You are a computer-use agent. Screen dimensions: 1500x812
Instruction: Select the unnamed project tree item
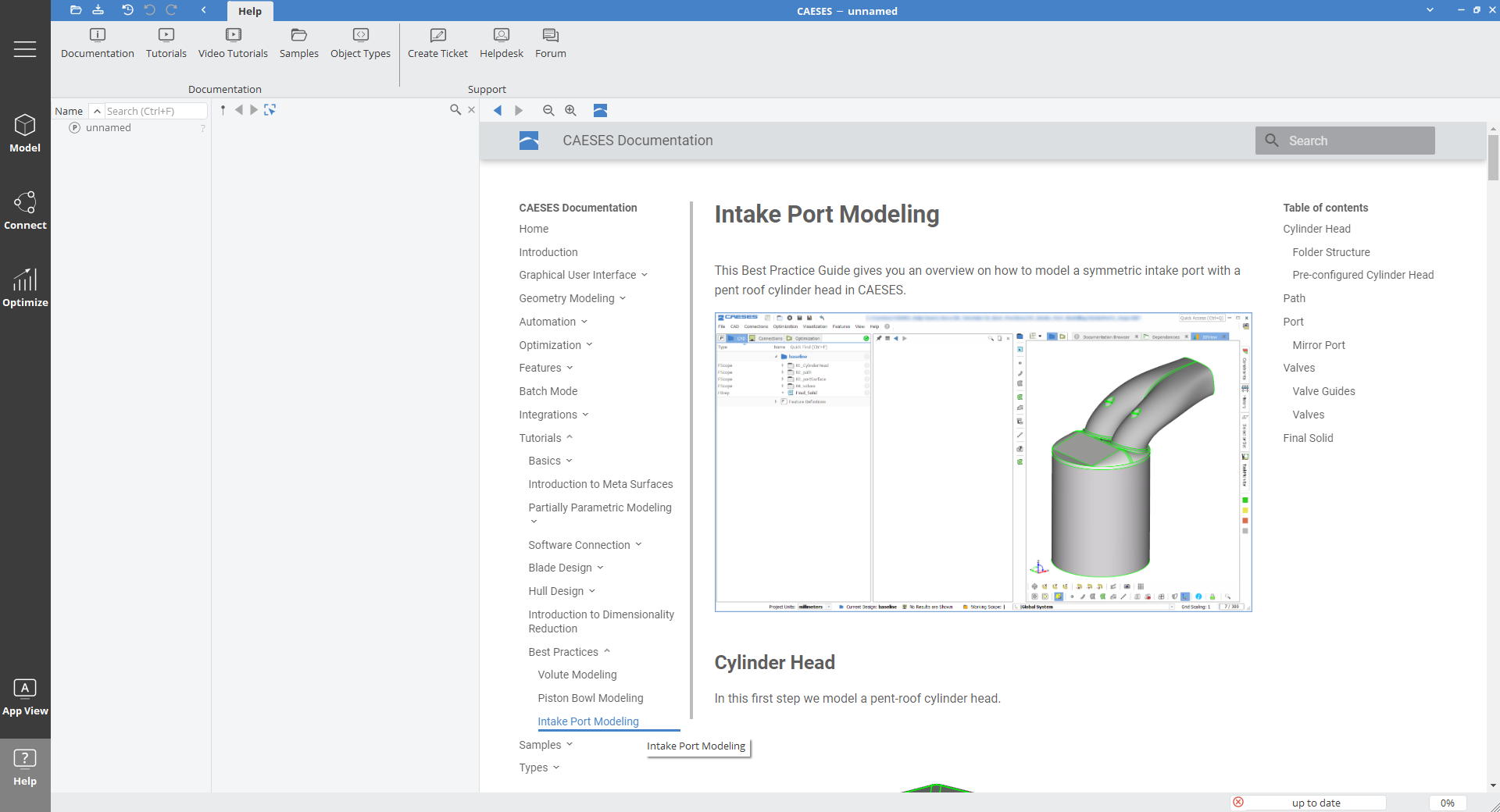click(109, 127)
